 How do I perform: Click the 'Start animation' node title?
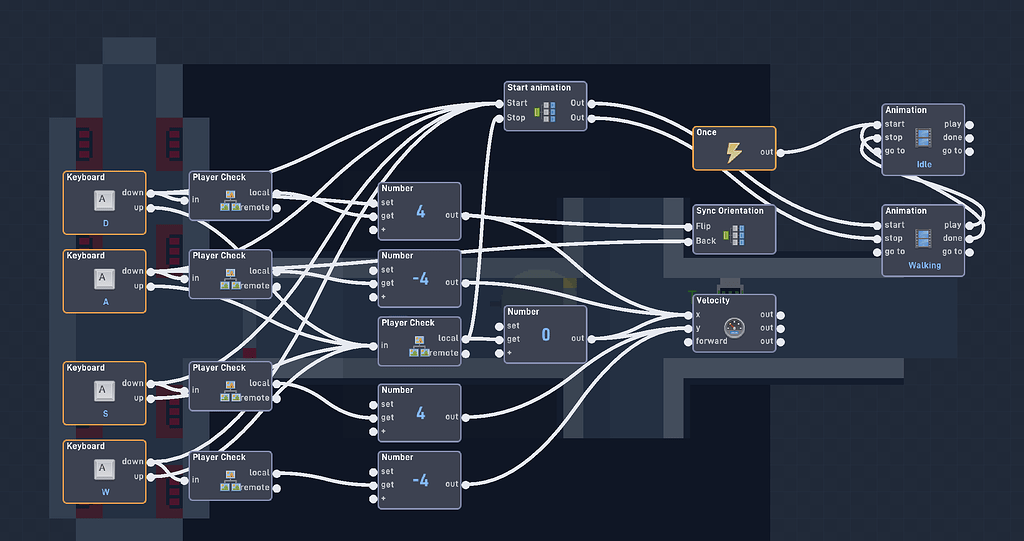click(x=539, y=88)
